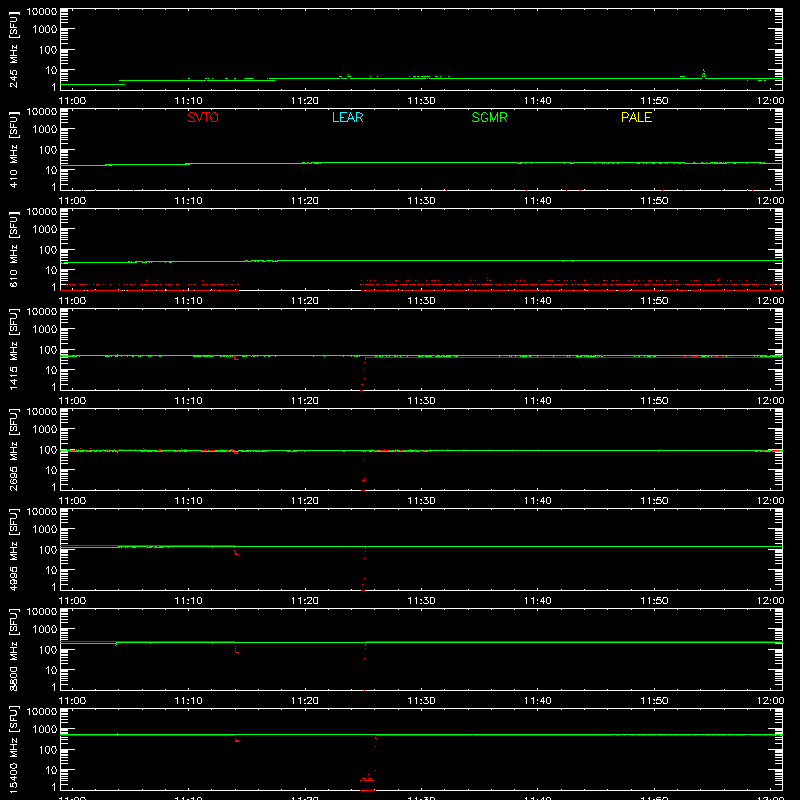Screen dimensions: 800x800
Task: Click the '1000' tick of the 410 MHz panel
Action: tap(45, 130)
